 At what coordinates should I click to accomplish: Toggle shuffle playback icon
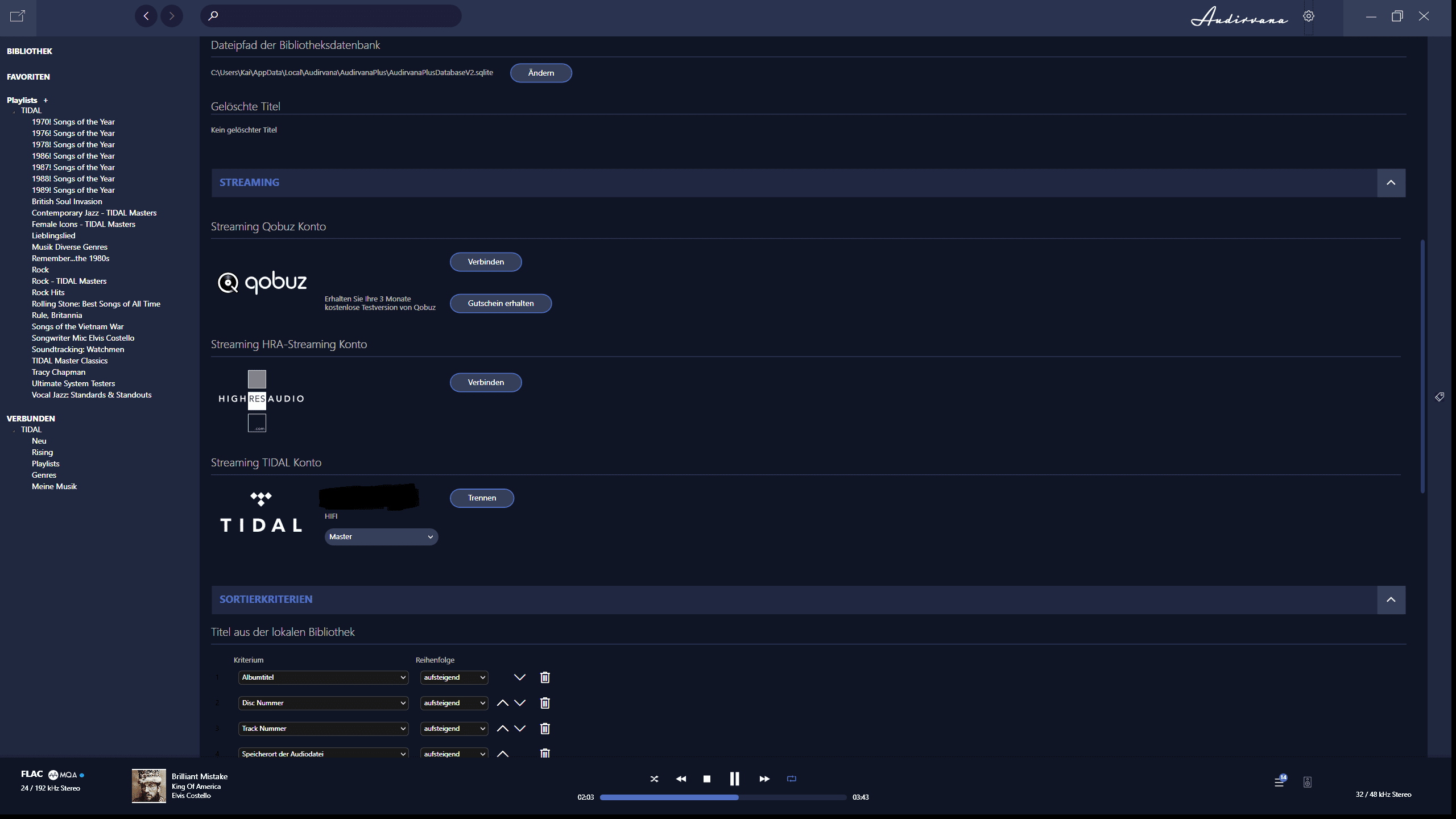coord(654,779)
